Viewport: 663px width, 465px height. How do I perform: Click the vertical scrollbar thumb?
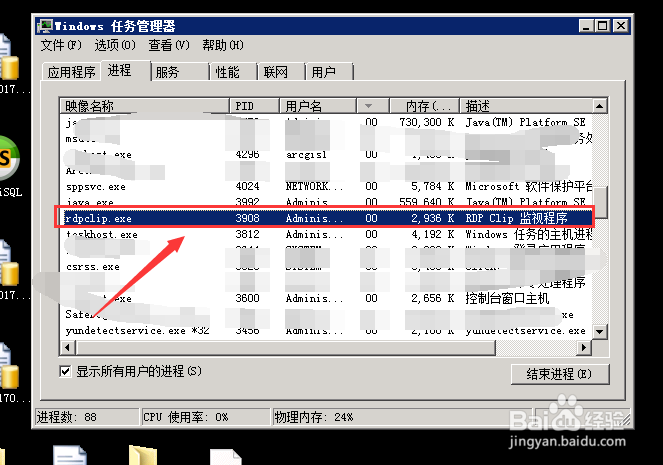600,202
